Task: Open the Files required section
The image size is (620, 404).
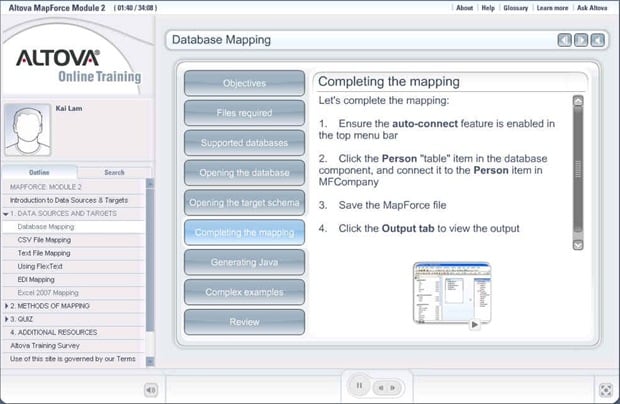Action: click(244, 113)
